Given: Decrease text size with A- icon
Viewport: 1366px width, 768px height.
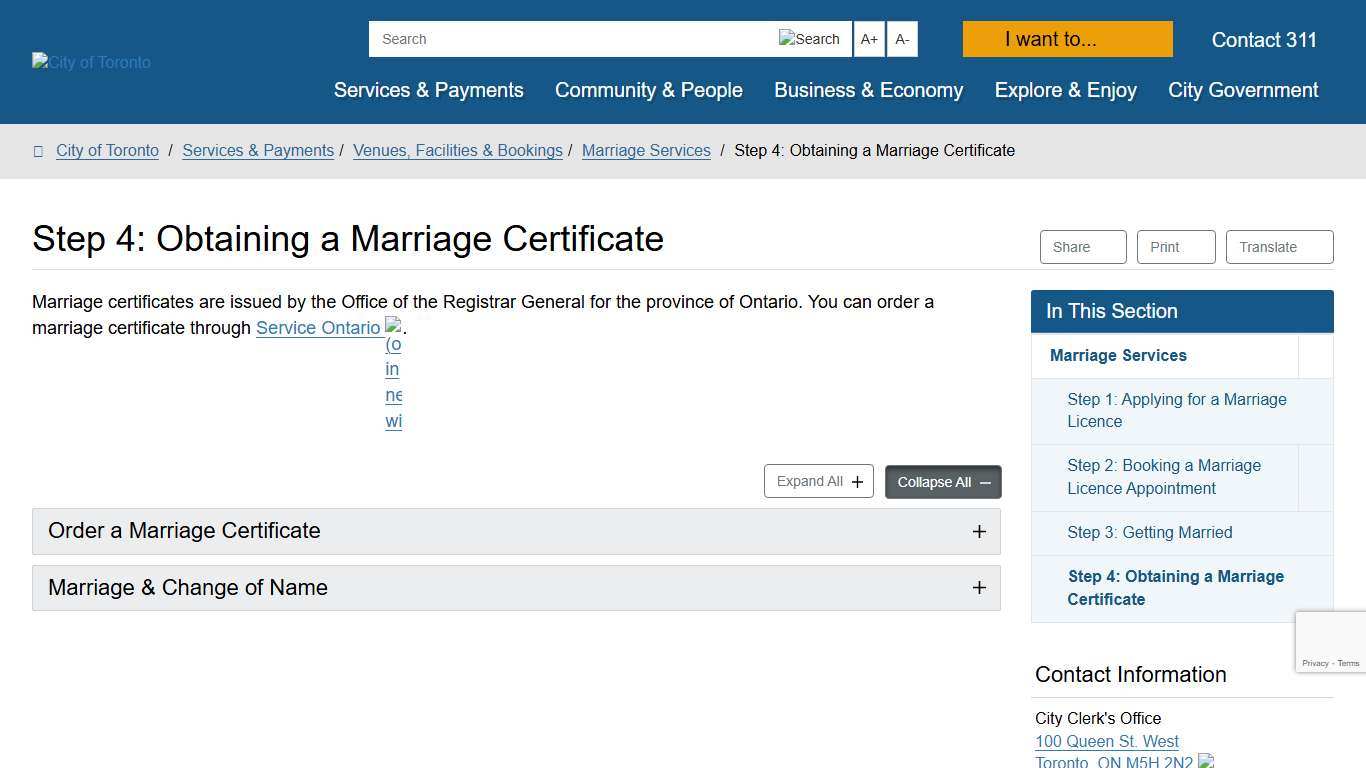Looking at the screenshot, I should point(902,39).
